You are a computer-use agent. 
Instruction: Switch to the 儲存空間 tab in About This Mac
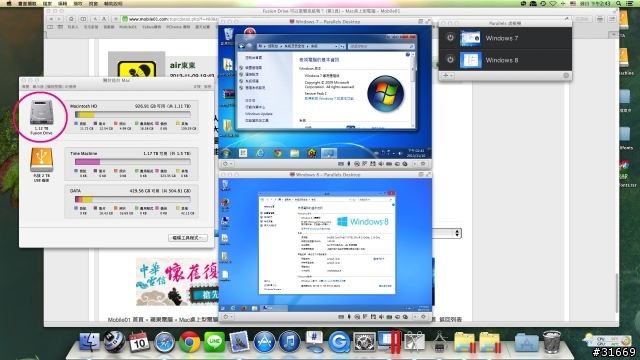(54, 87)
